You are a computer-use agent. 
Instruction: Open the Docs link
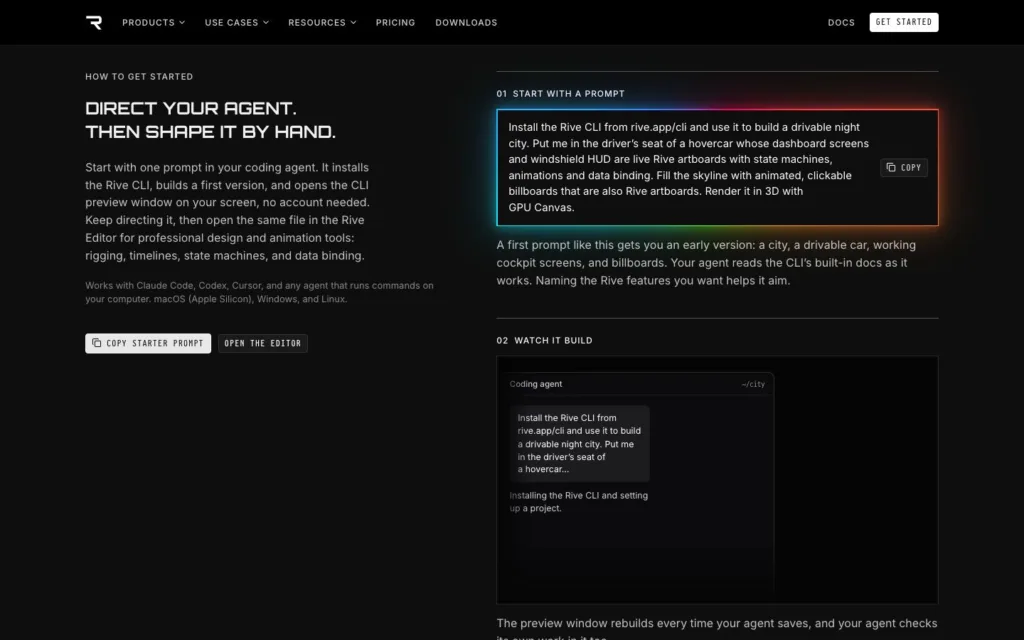tap(841, 22)
